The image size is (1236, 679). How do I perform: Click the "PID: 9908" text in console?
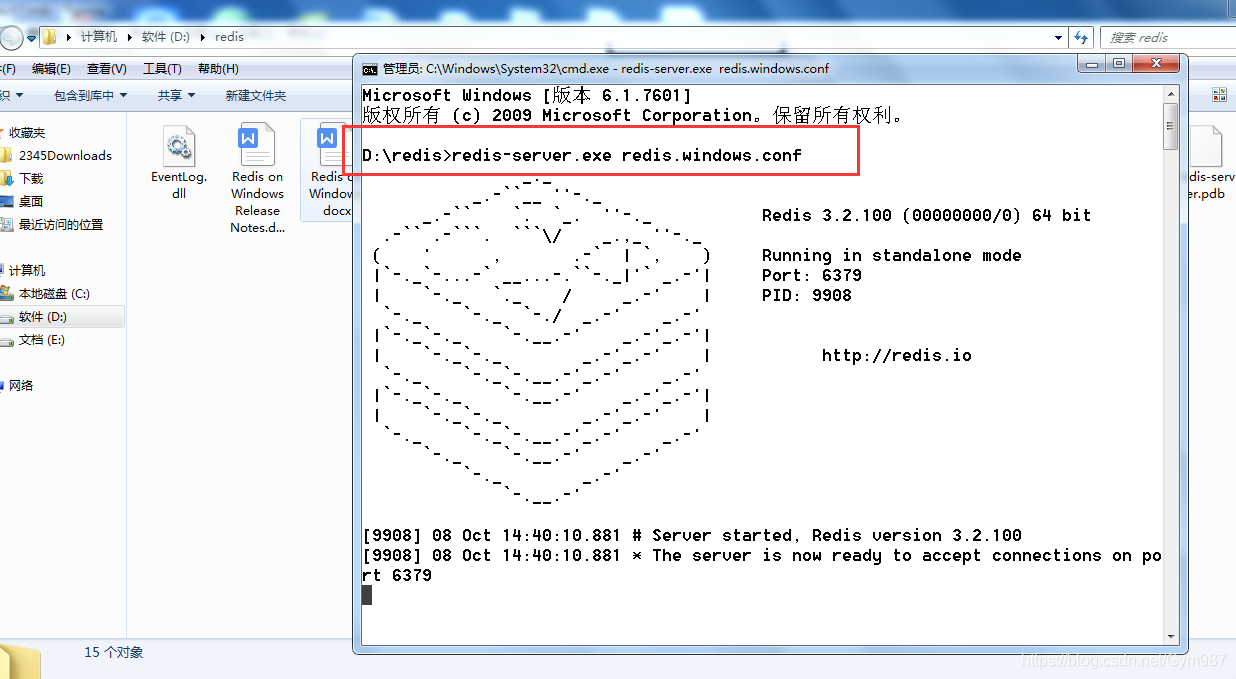[x=806, y=295]
